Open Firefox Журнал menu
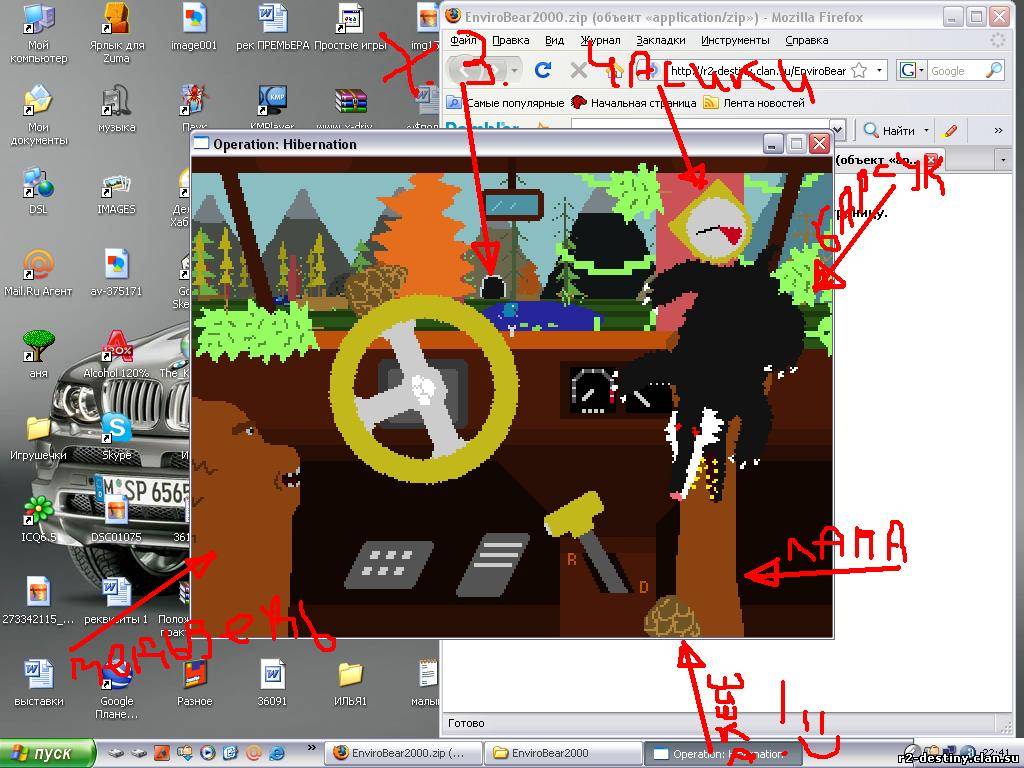This screenshot has height=768, width=1024. (x=600, y=40)
